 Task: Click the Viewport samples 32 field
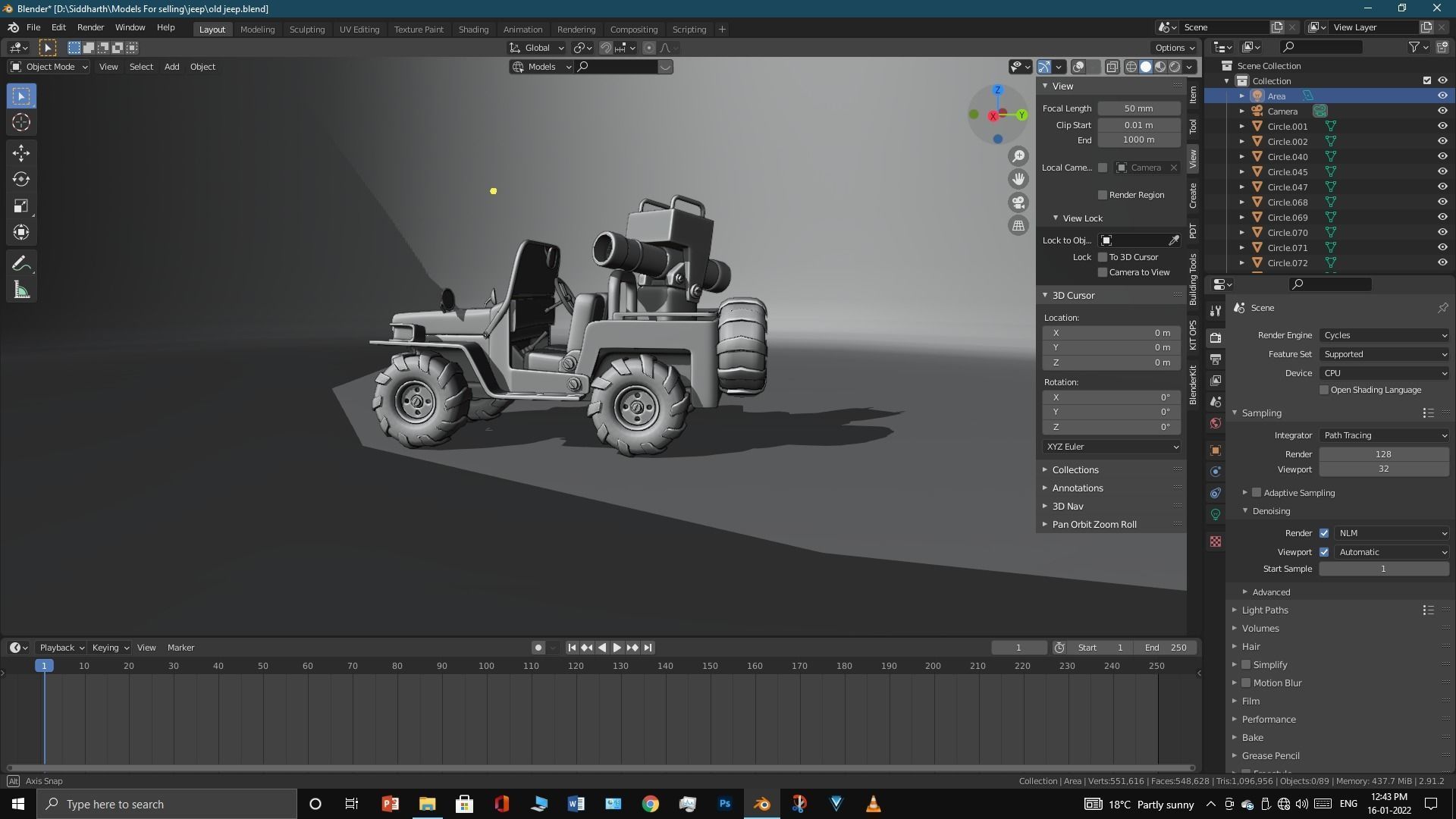coord(1384,469)
